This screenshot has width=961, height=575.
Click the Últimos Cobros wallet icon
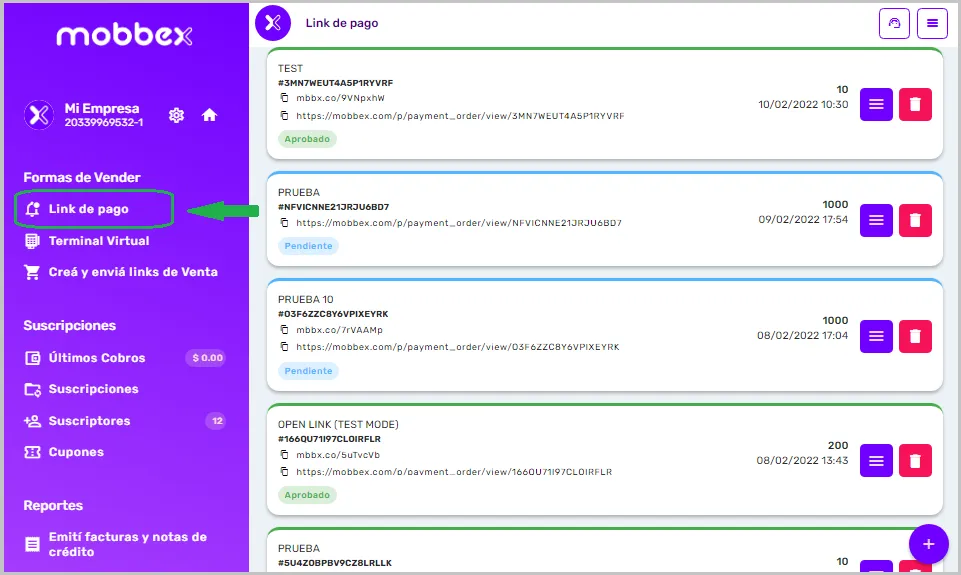pos(32,358)
